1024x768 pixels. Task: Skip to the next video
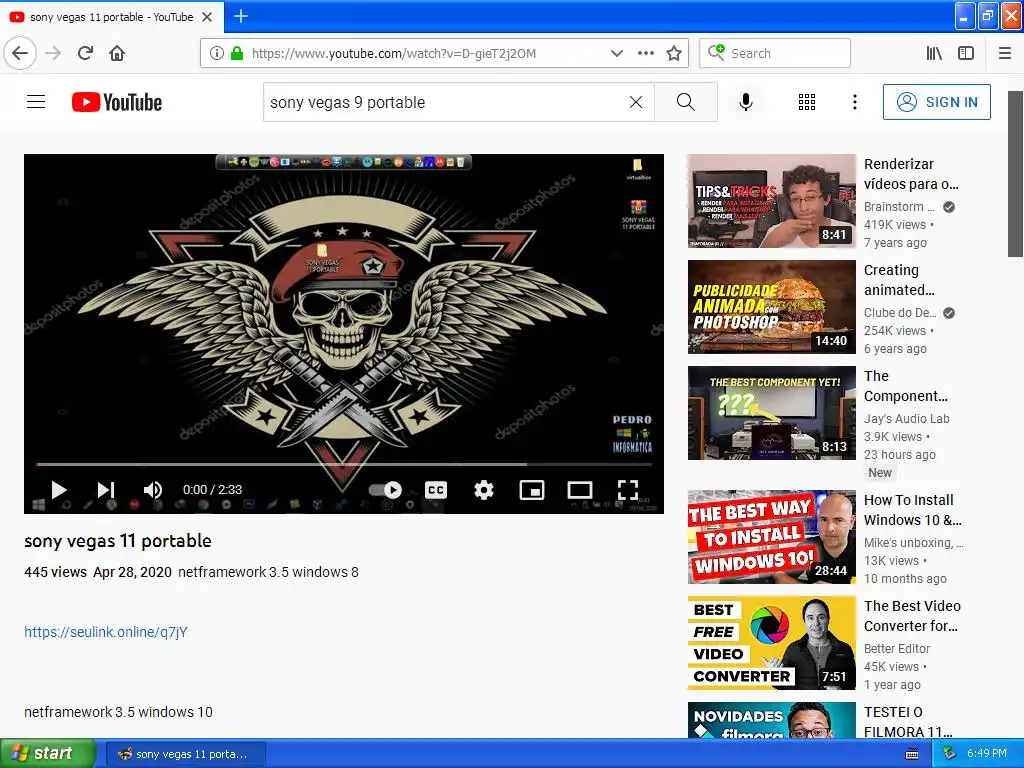click(106, 490)
